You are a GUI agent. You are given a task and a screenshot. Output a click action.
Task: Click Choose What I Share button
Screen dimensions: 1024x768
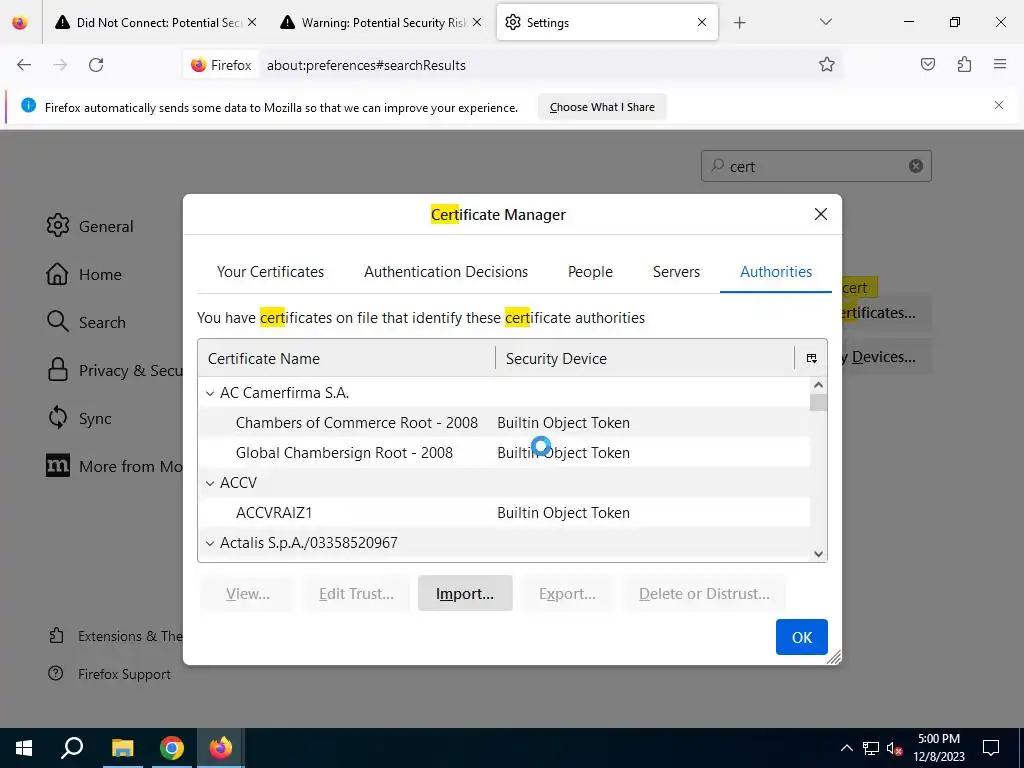(601, 107)
